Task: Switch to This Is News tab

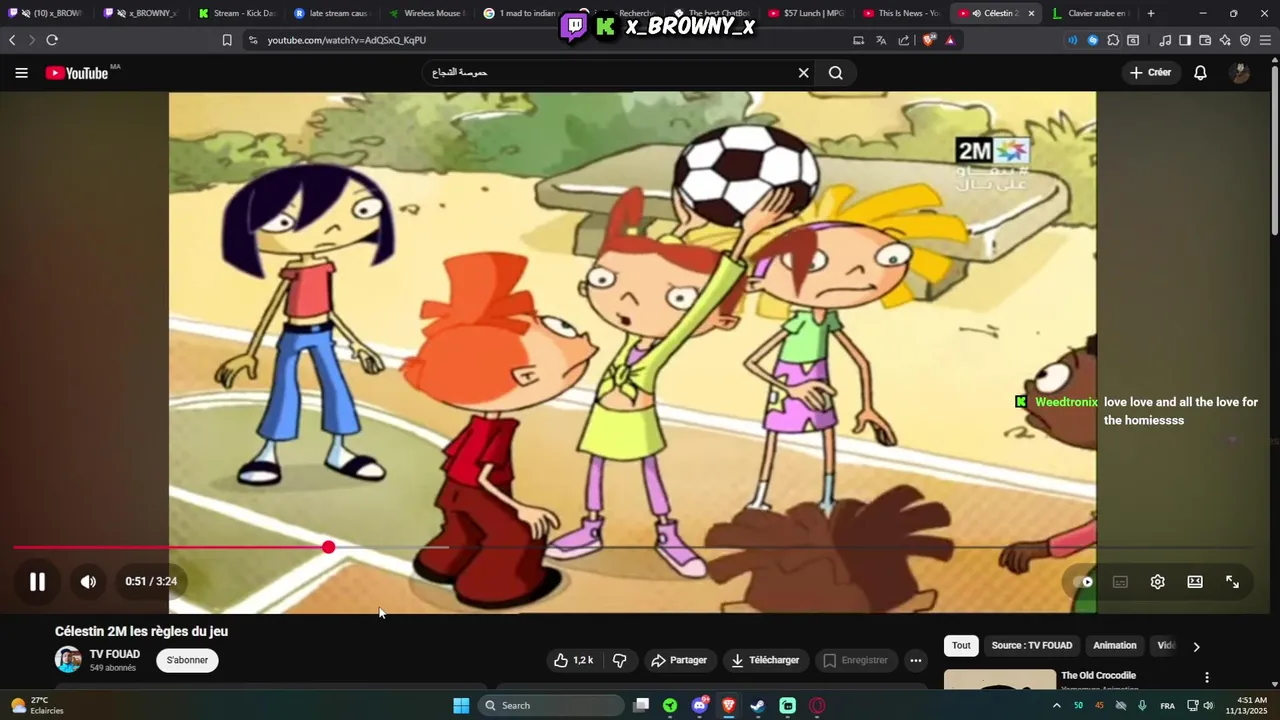Action: tap(900, 13)
